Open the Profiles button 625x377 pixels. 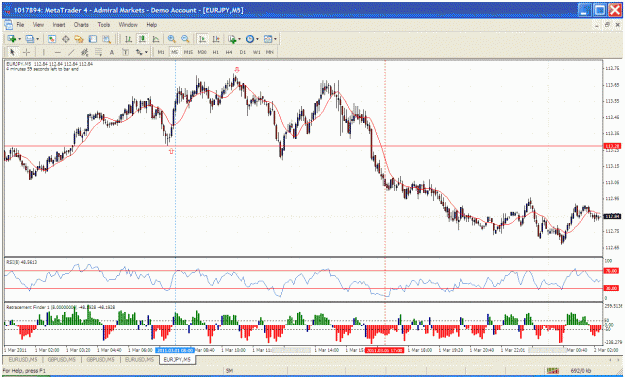pyautogui.click(x=29, y=39)
